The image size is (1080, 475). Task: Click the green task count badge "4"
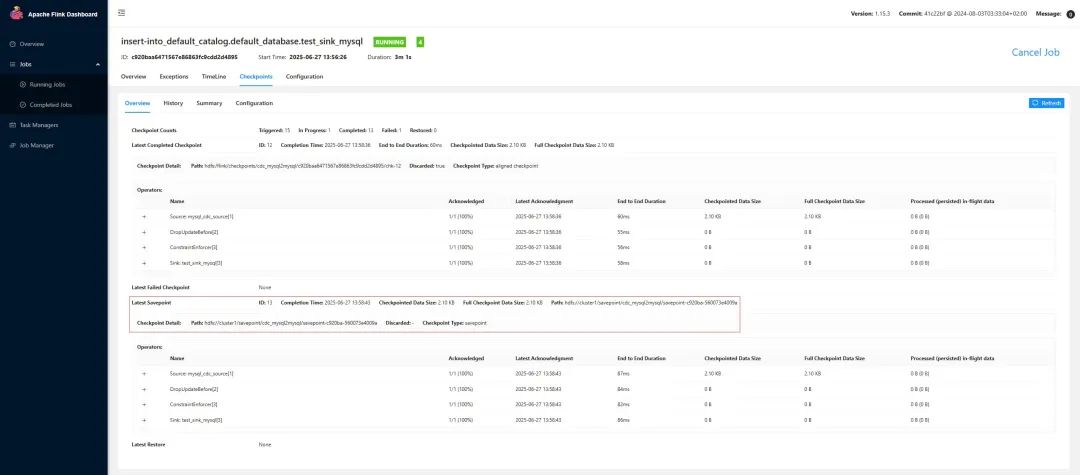[420, 42]
